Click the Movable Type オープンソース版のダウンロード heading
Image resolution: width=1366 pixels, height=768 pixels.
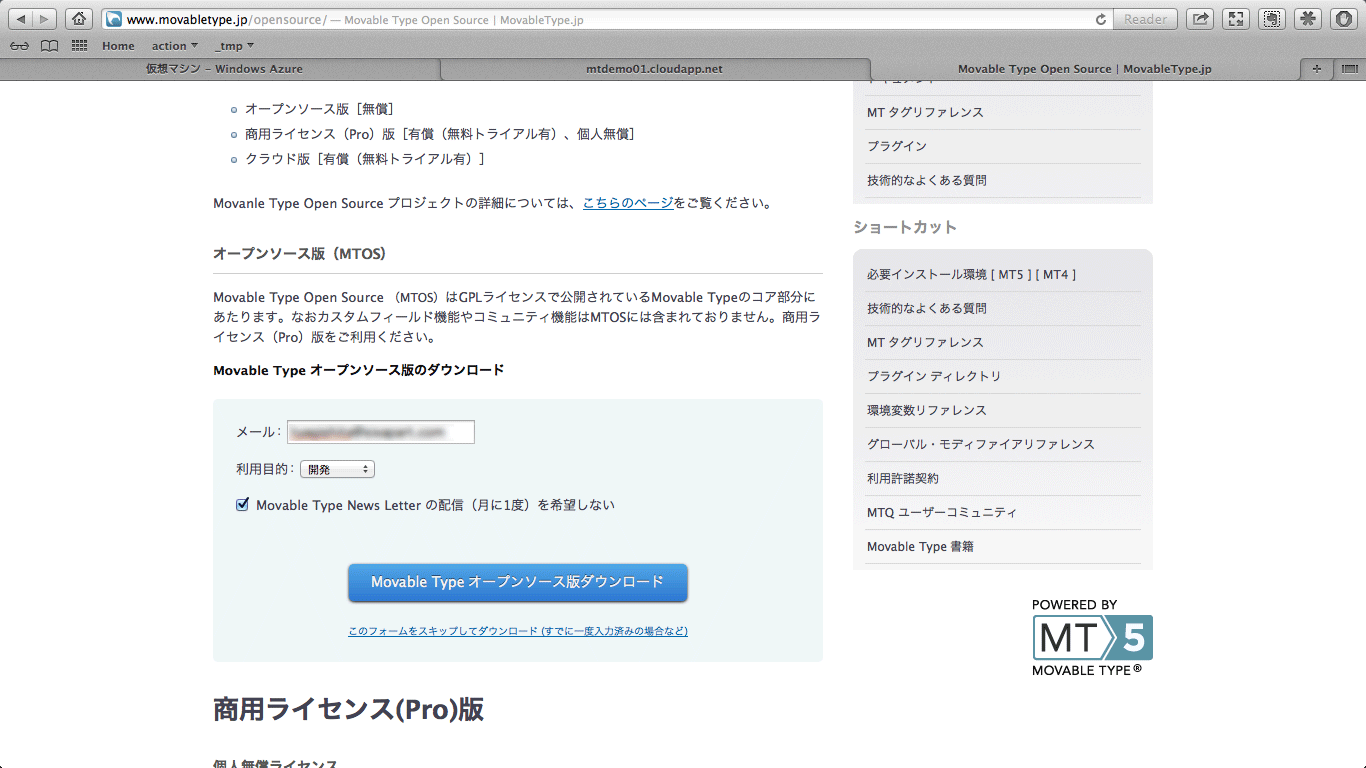pos(359,370)
